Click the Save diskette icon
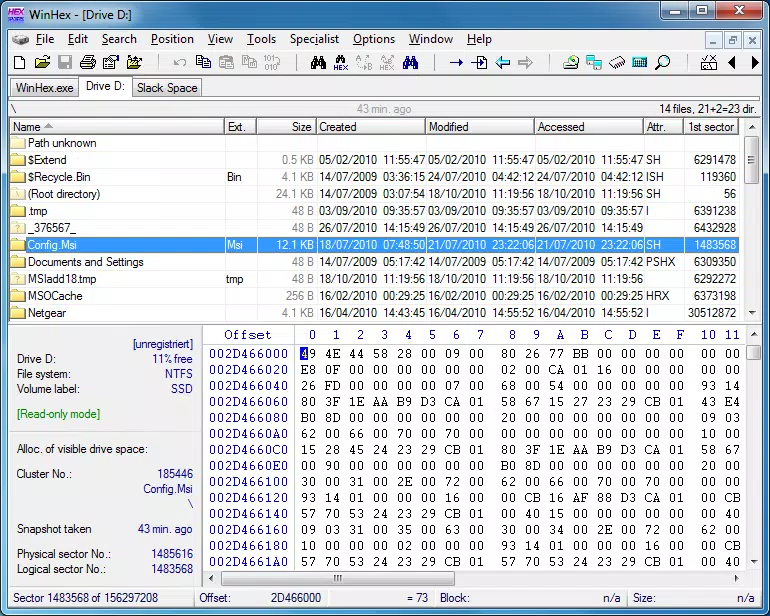The image size is (770, 616). point(65,62)
